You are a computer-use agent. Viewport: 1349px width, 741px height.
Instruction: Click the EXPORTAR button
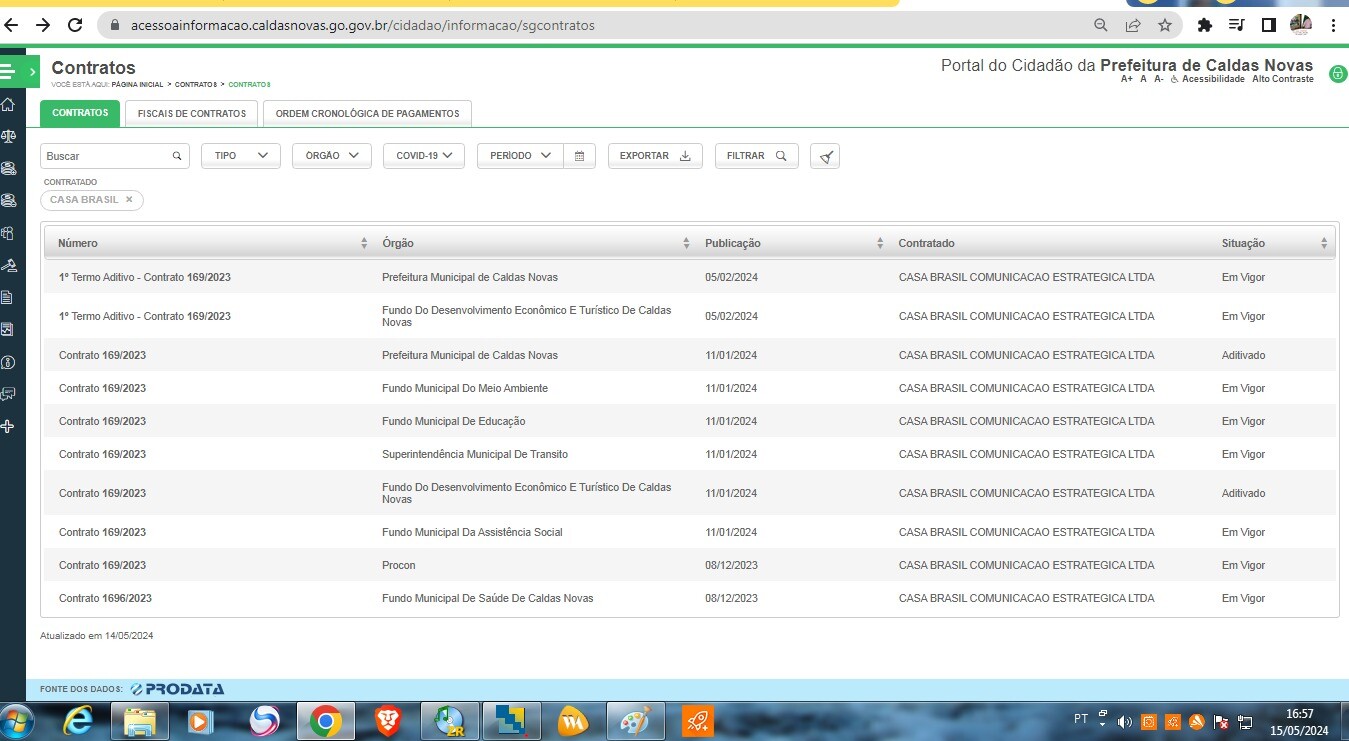coord(655,156)
